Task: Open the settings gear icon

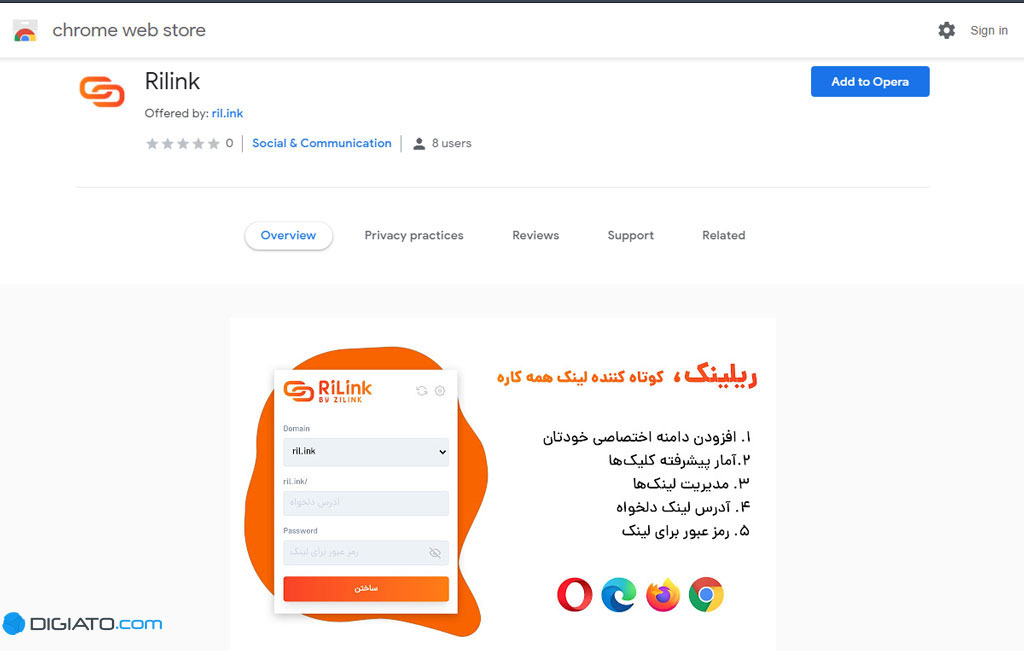Action: tap(946, 30)
